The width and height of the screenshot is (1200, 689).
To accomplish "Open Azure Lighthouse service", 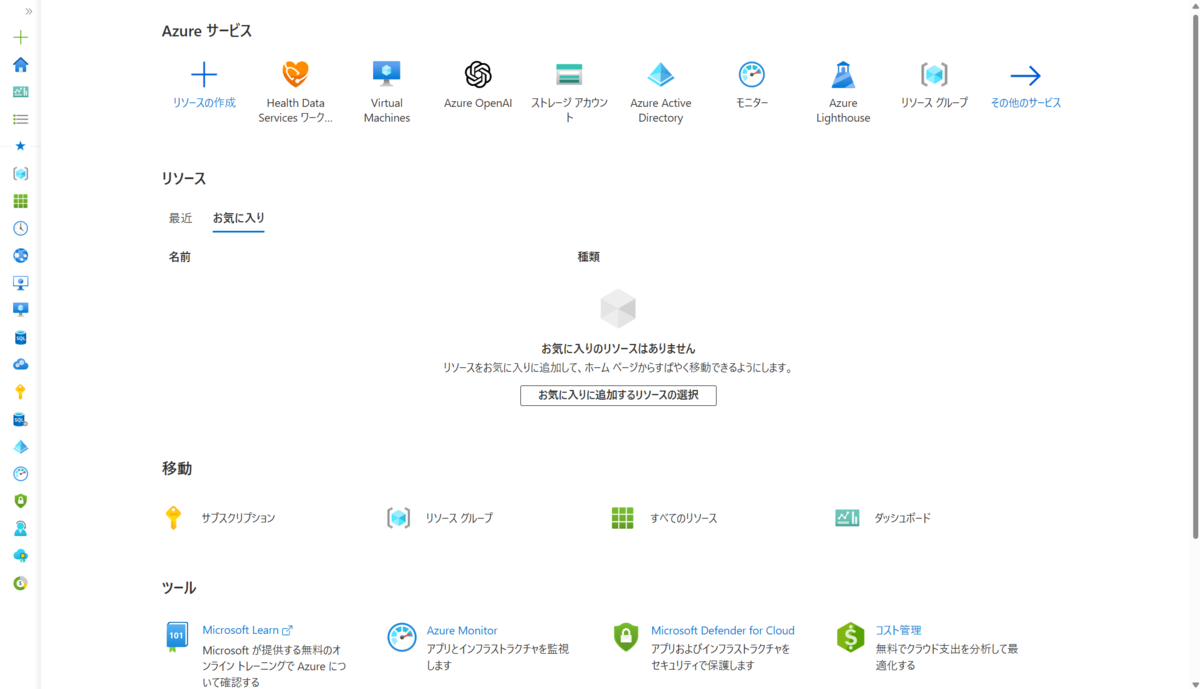I will (843, 92).
